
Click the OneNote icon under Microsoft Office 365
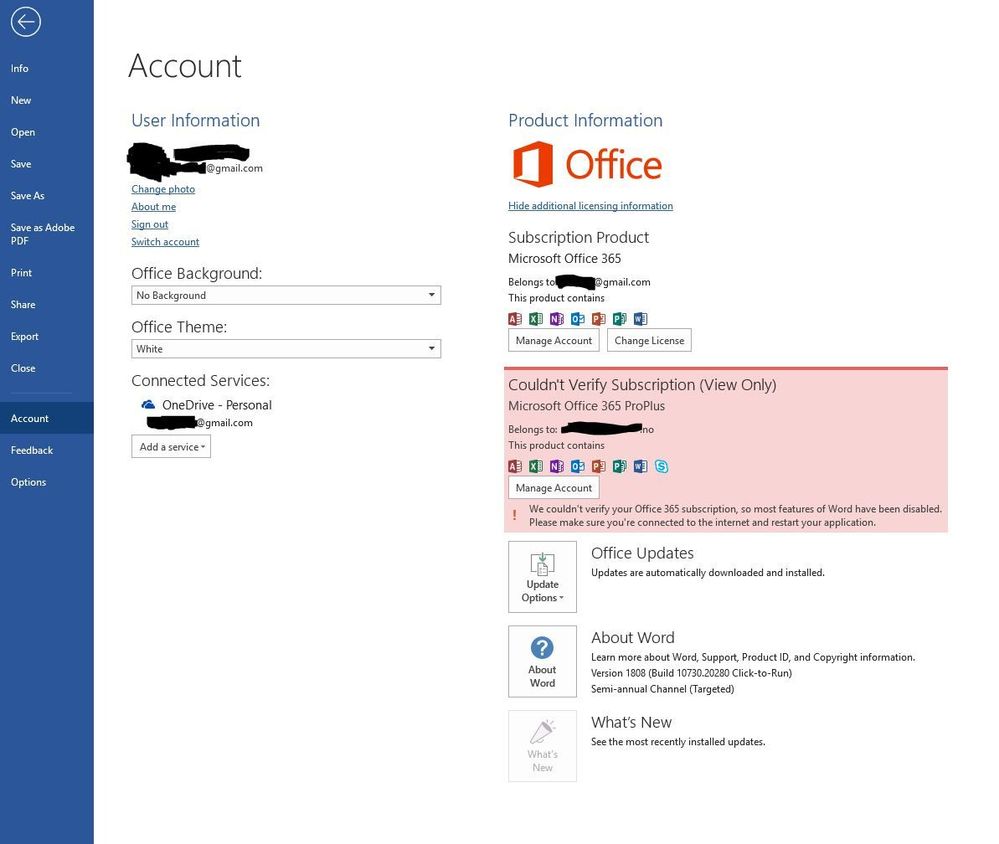pos(557,318)
